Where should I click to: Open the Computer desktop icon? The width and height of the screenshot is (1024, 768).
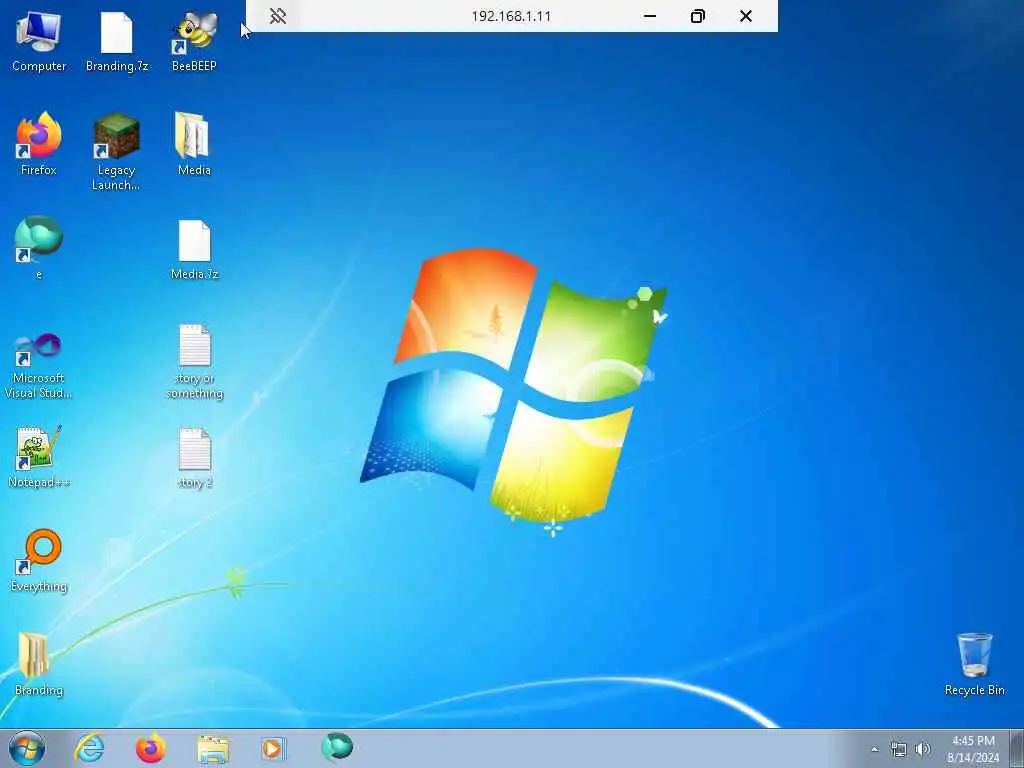39,41
